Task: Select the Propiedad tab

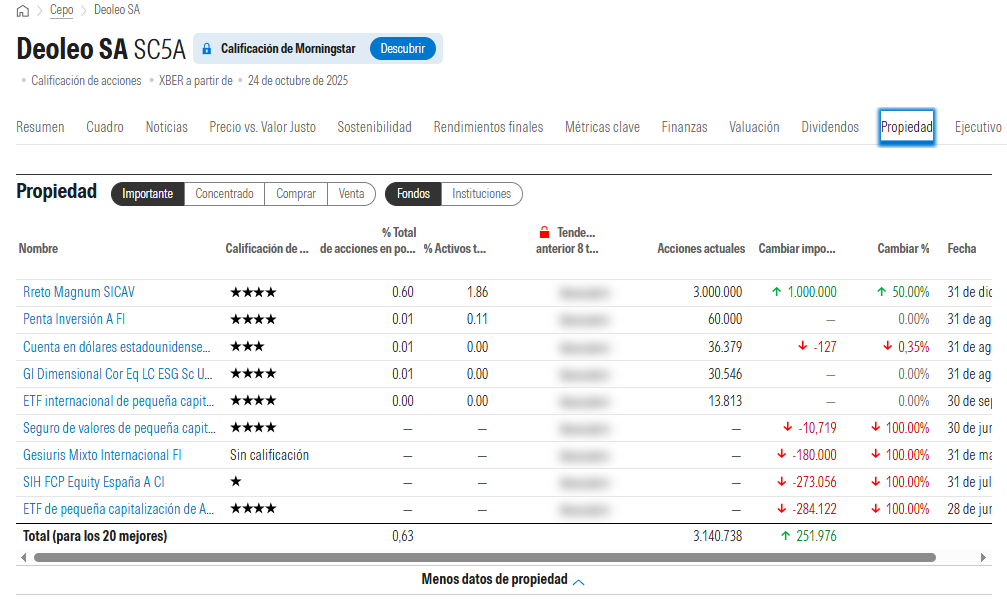Action: [907, 127]
